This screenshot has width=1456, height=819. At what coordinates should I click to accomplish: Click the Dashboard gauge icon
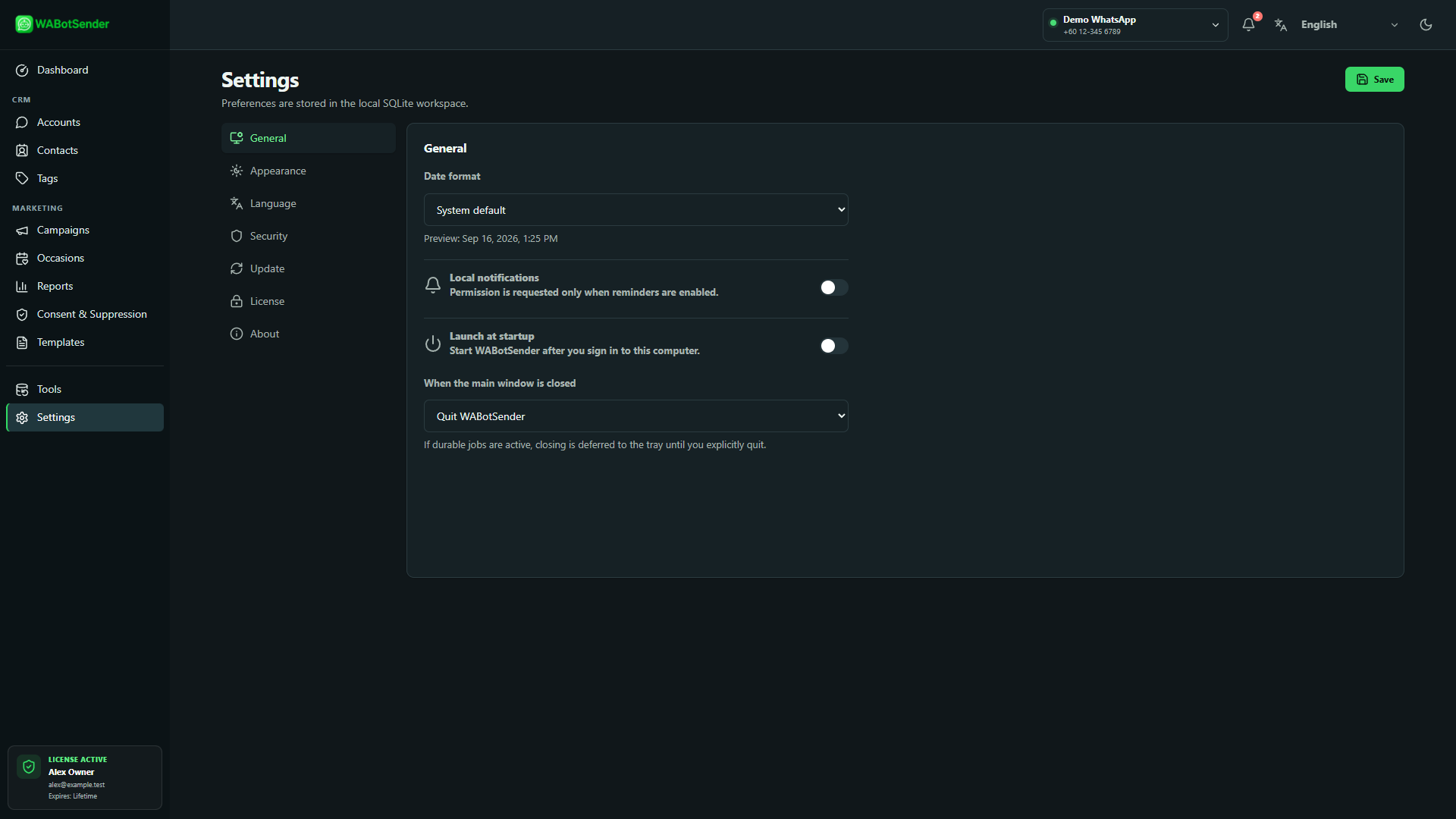pyautogui.click(x=22, y=70)
